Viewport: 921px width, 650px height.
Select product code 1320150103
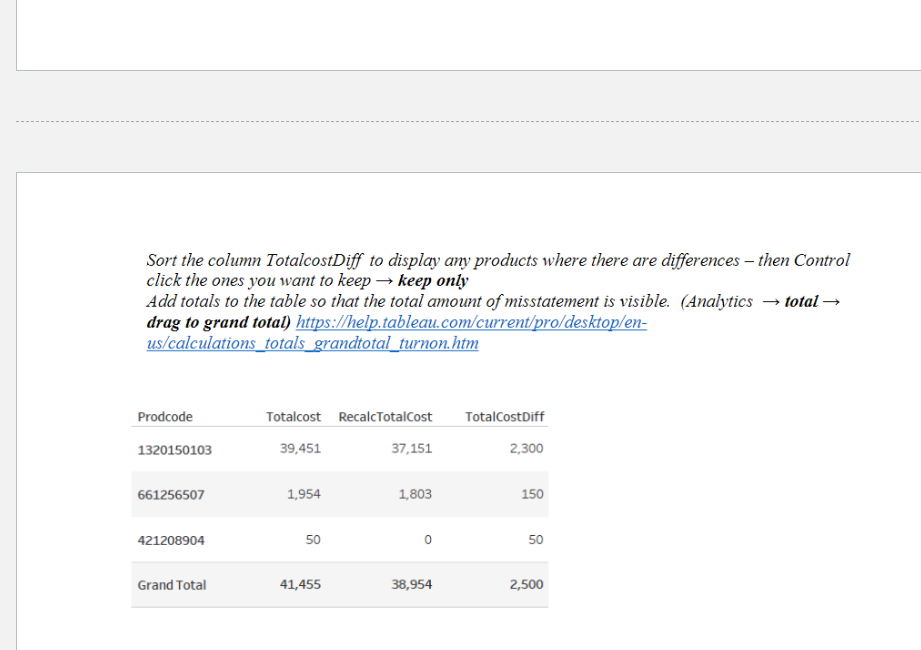point(174,450)
